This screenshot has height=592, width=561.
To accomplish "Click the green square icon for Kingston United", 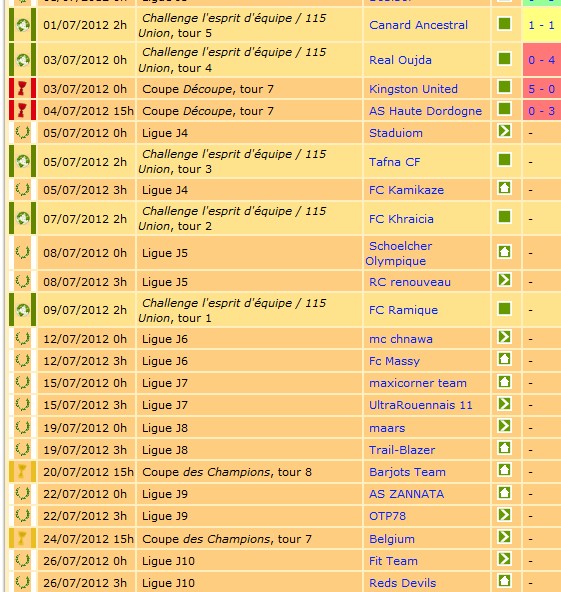I will 504,87.
